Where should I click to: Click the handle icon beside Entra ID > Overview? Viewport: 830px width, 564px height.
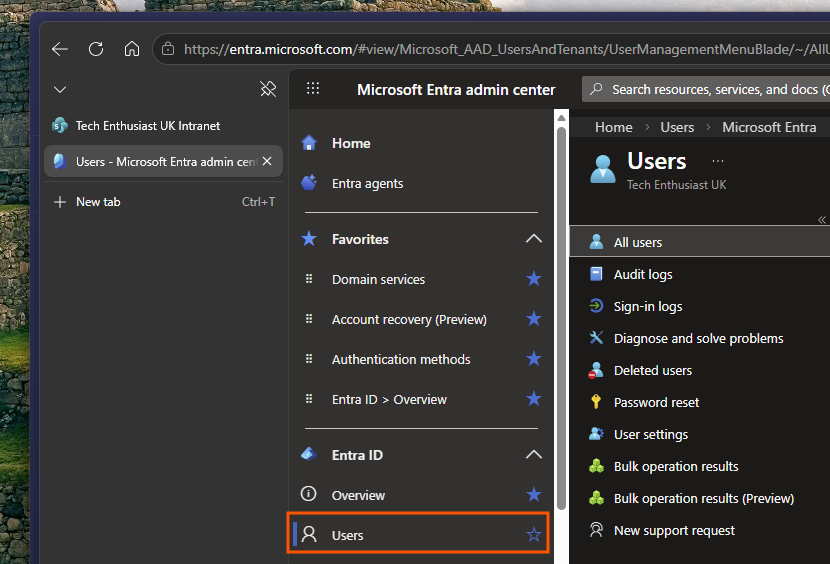point(309,399)
